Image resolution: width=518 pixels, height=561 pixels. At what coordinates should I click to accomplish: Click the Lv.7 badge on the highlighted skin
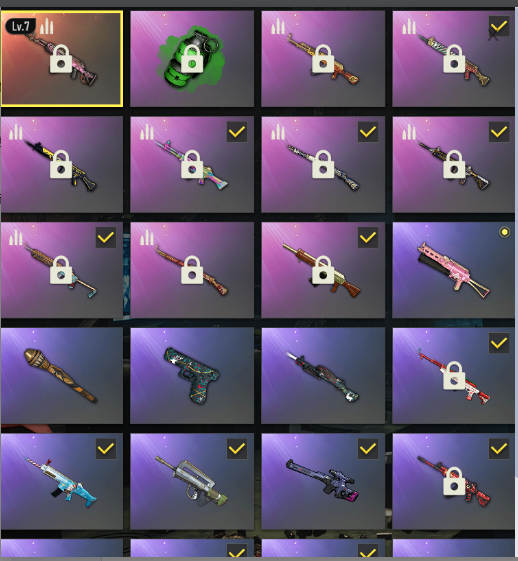[x=20, y=26]
